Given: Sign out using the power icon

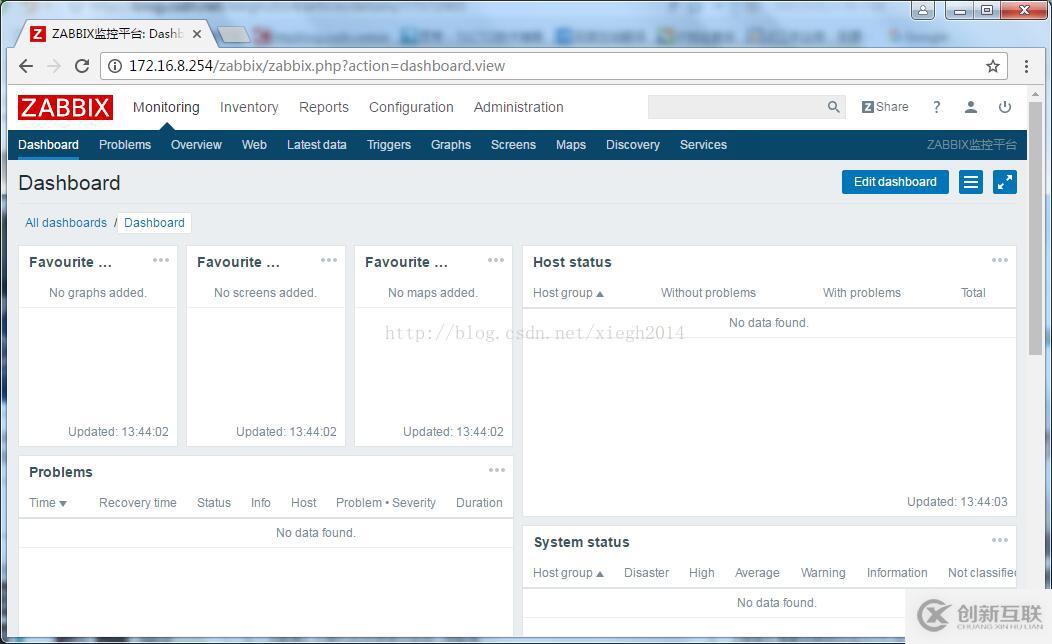Looking at the screenshot, I should (1004, 107).
